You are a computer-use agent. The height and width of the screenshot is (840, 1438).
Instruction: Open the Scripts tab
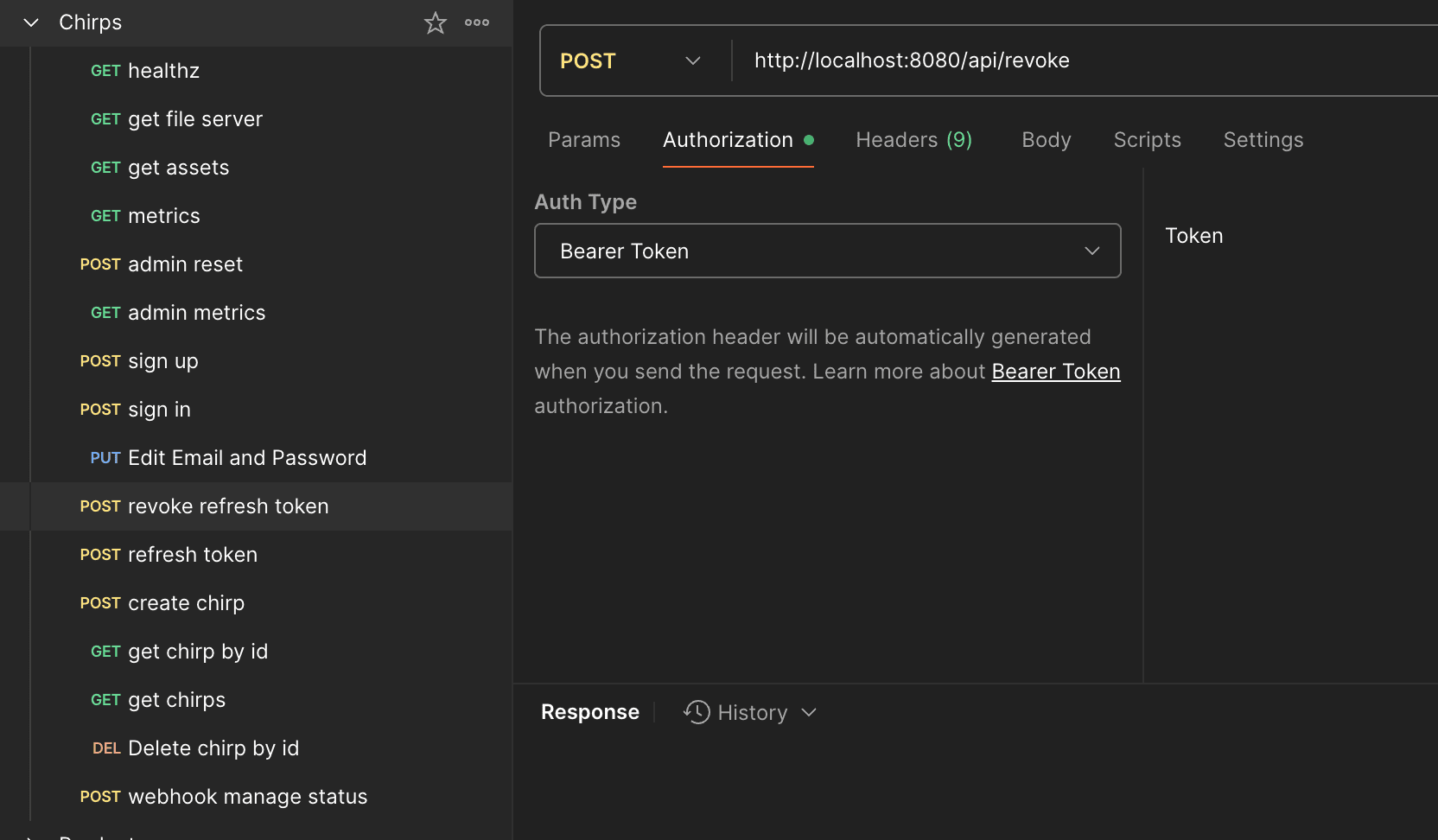tap(1147, 140)
